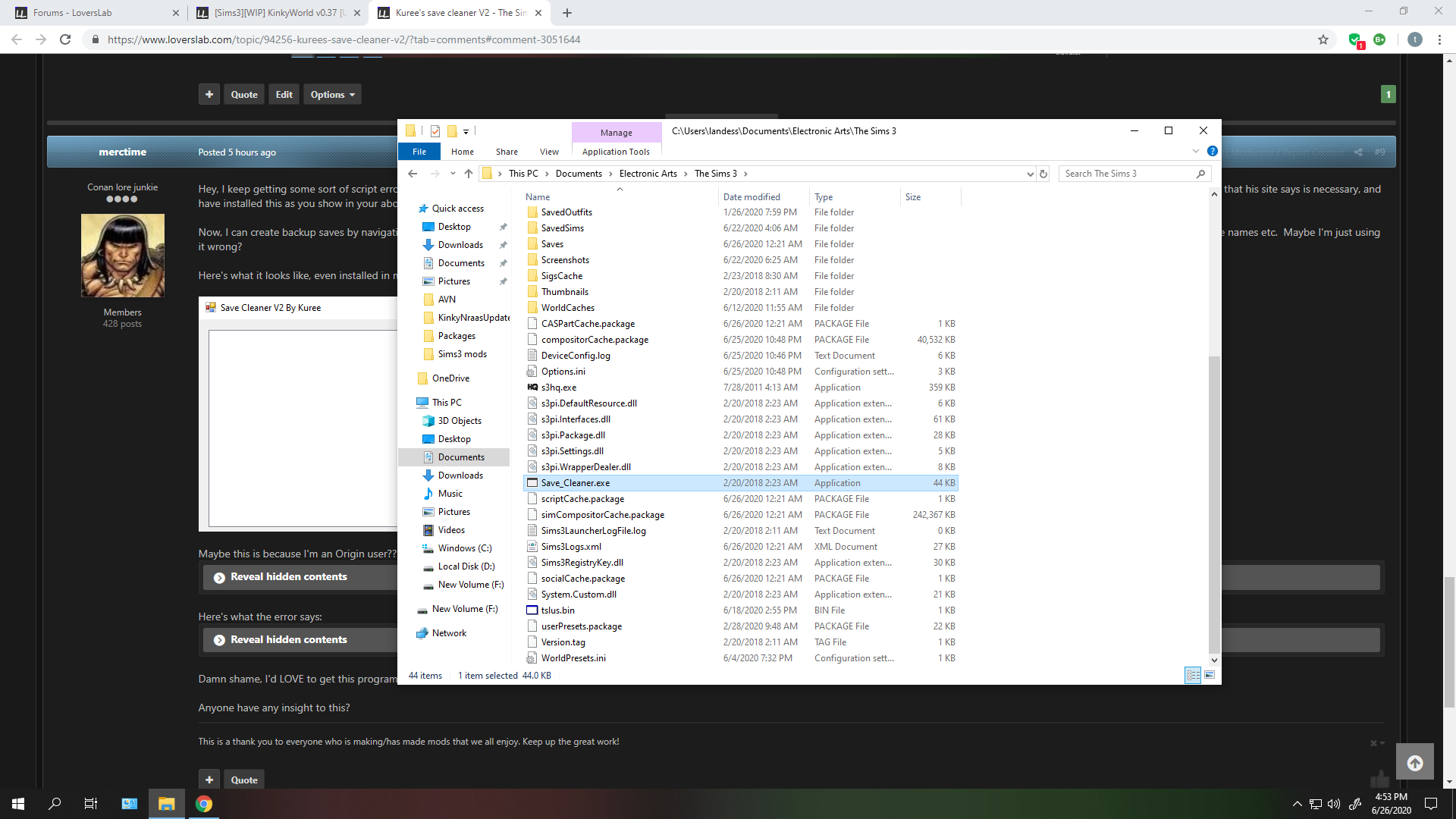
Task: Click the Explorer refresh icon
Action: pos(1043,174)
